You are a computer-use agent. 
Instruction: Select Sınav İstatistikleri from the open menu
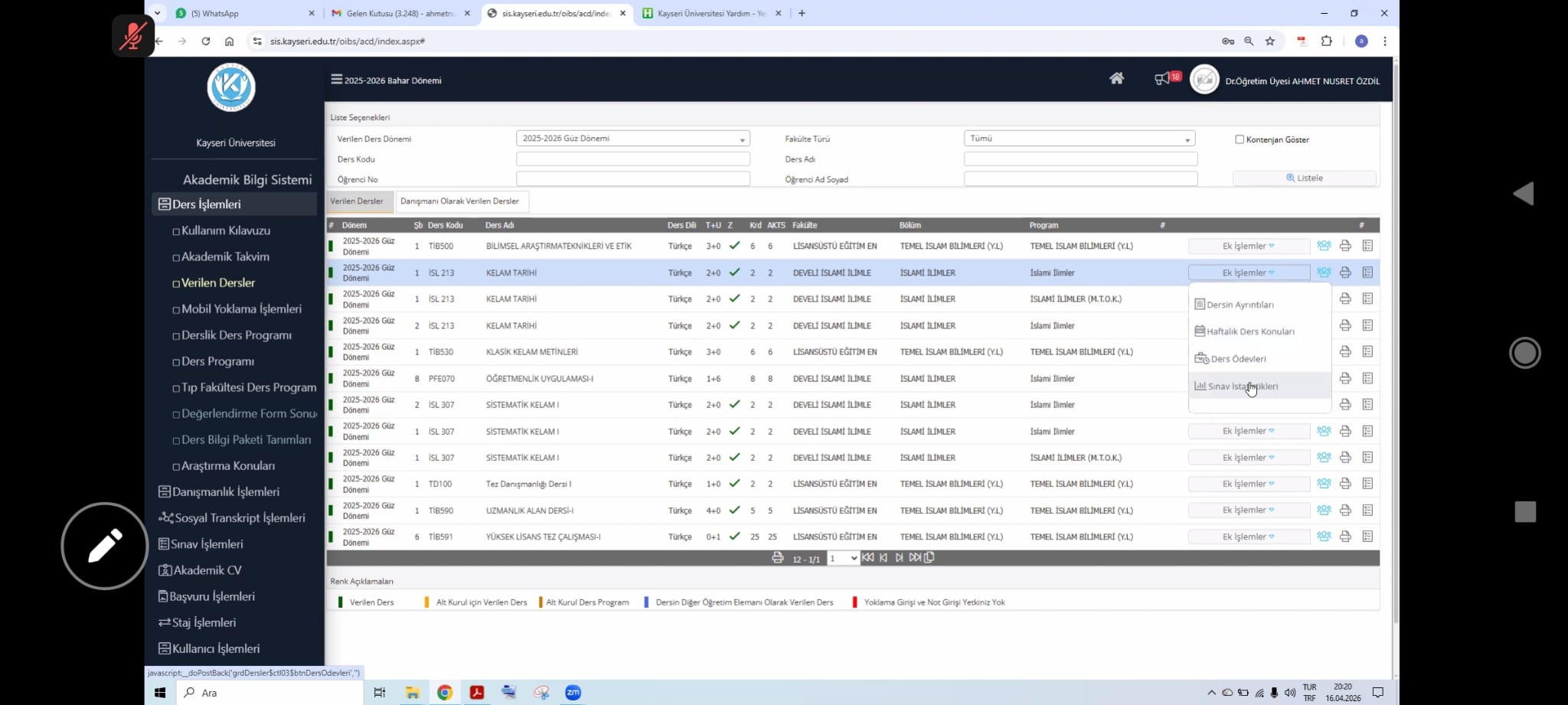pyautogui.click(x=1242, y=387)
